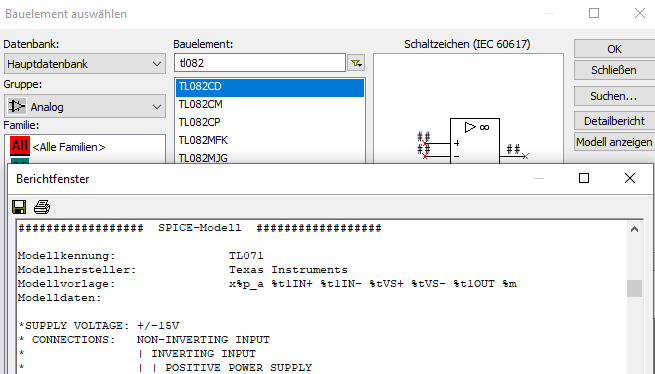The image size is (655, 374).
Task: Click the Schließen button
Action: pyautogui.click(x=614, y=70)
